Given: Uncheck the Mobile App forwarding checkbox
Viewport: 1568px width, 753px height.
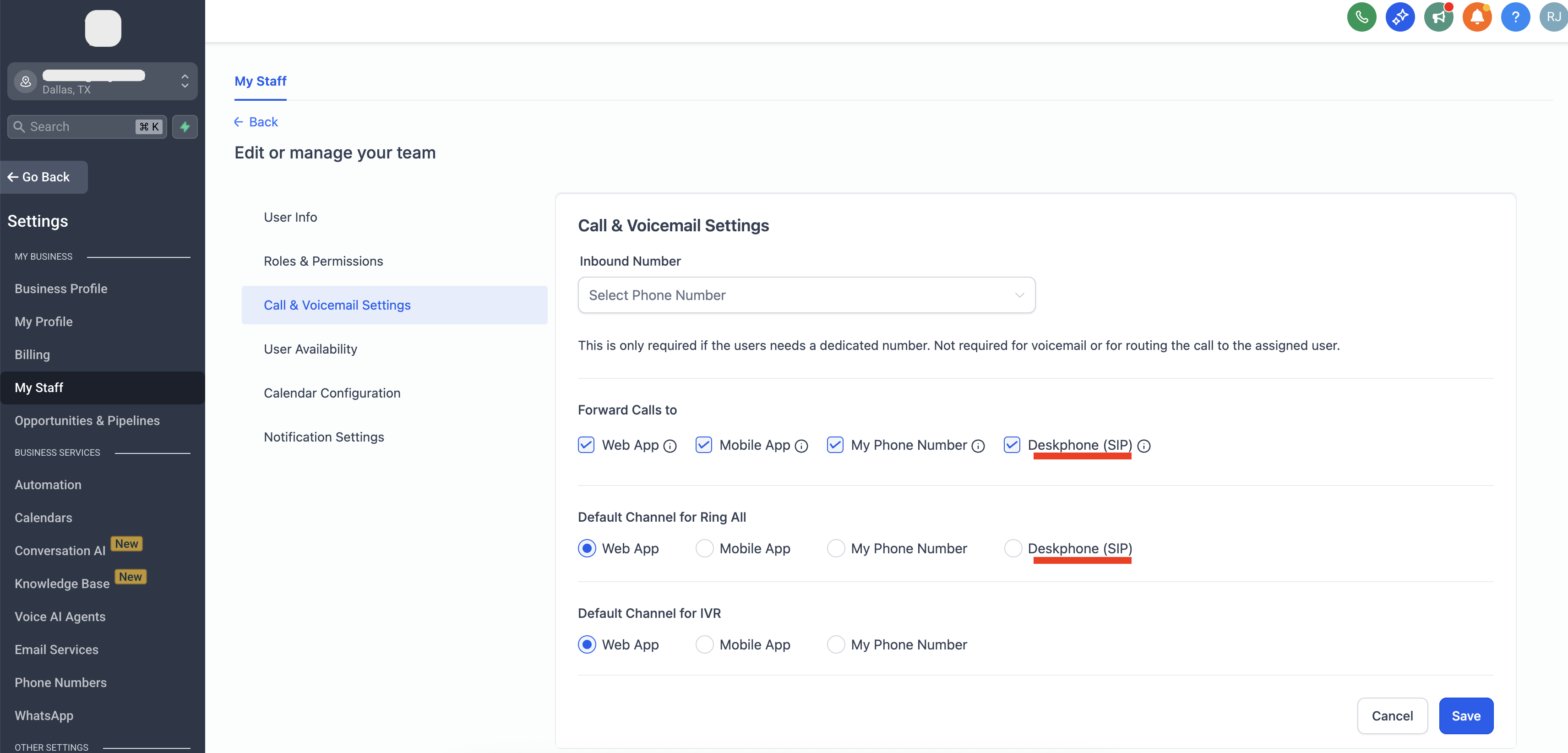Looking at the screenshot, I should pos(704,445).
